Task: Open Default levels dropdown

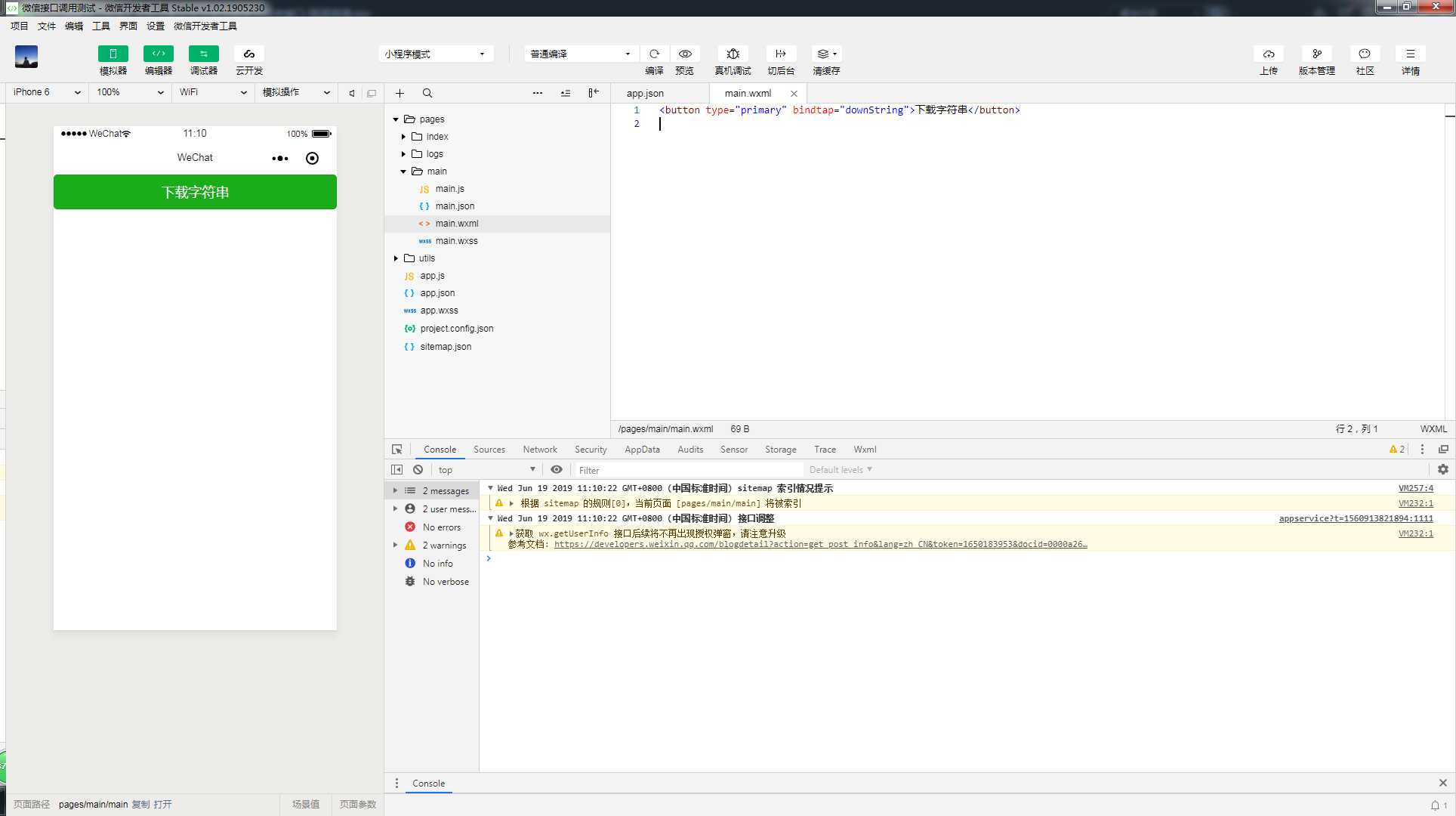Action: [841, 470]
